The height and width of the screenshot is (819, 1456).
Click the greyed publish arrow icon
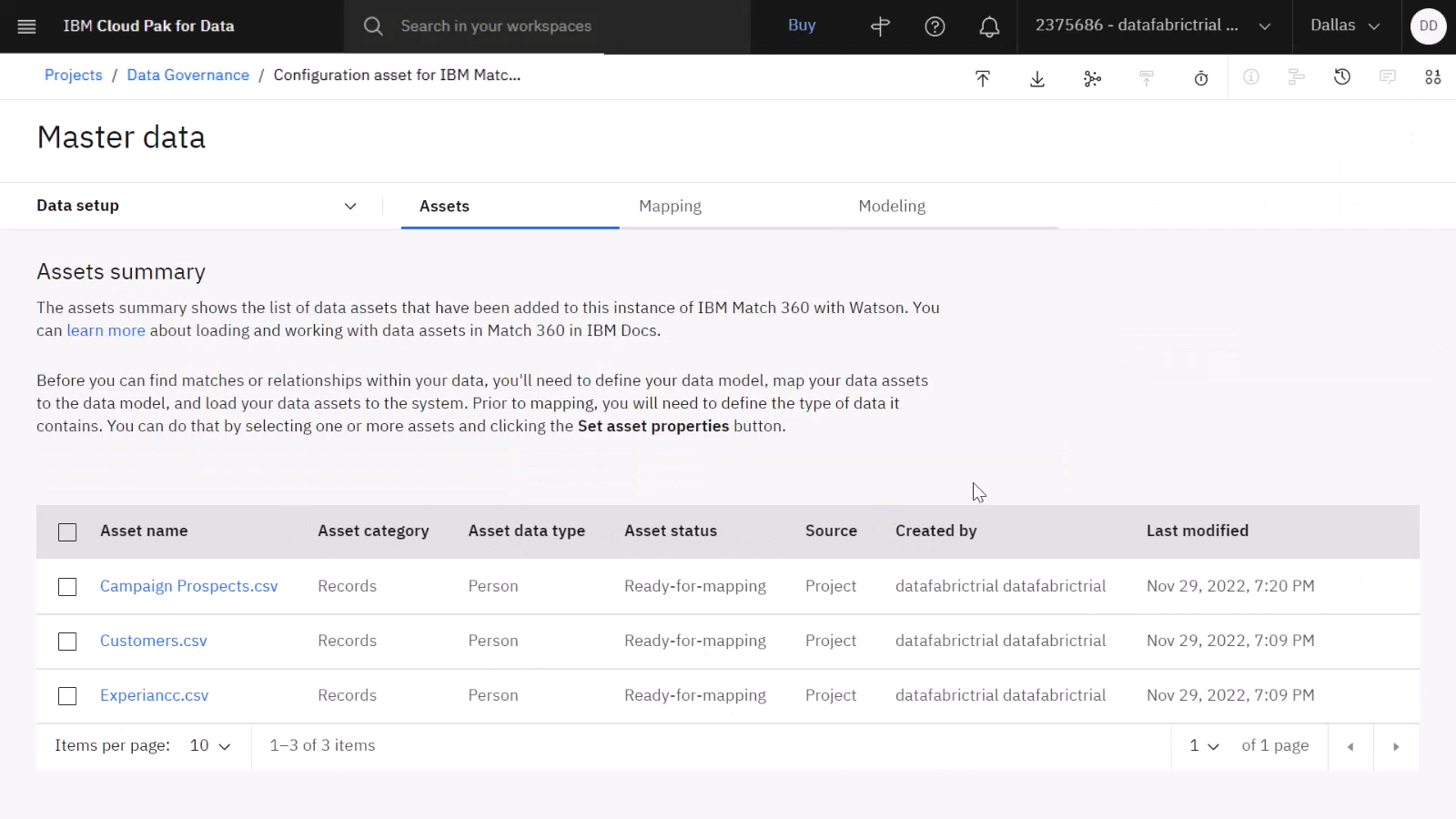tap(1147, 78)
